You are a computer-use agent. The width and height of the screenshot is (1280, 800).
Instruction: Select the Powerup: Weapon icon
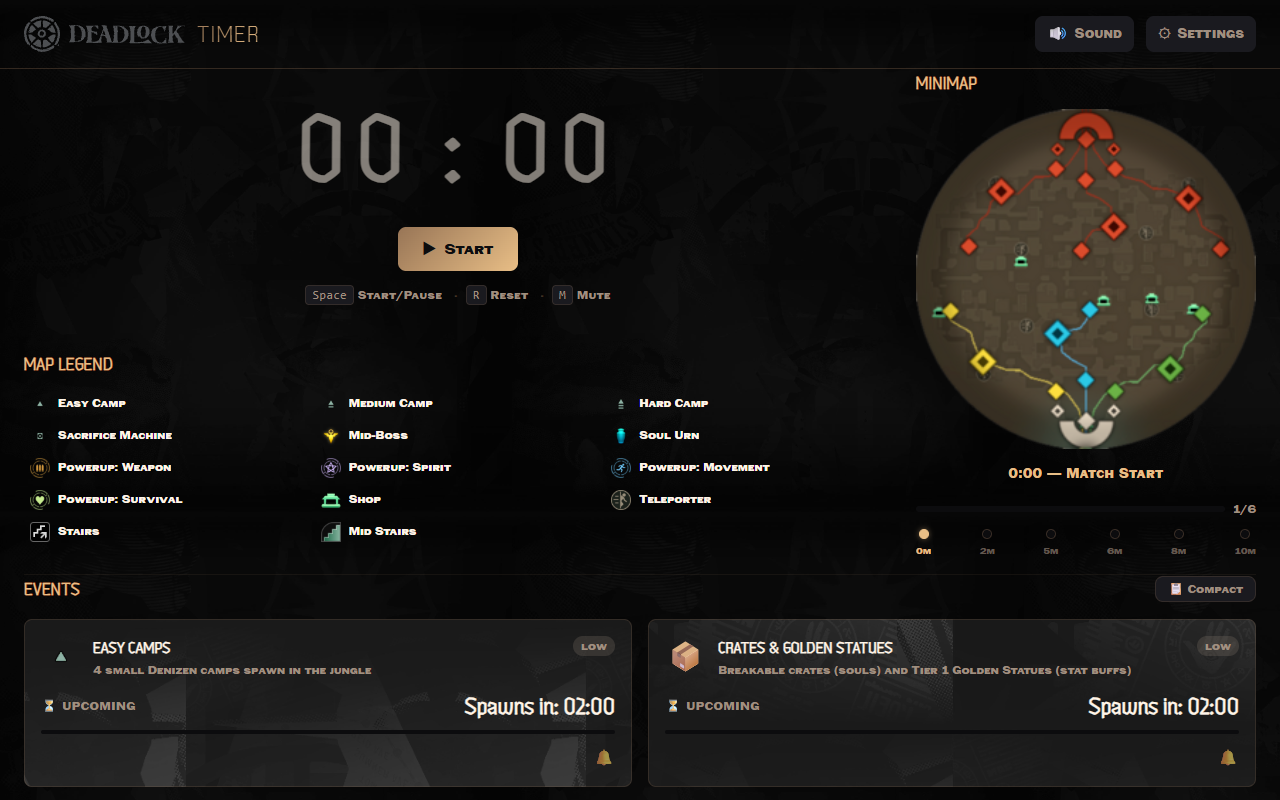point(38,467)
